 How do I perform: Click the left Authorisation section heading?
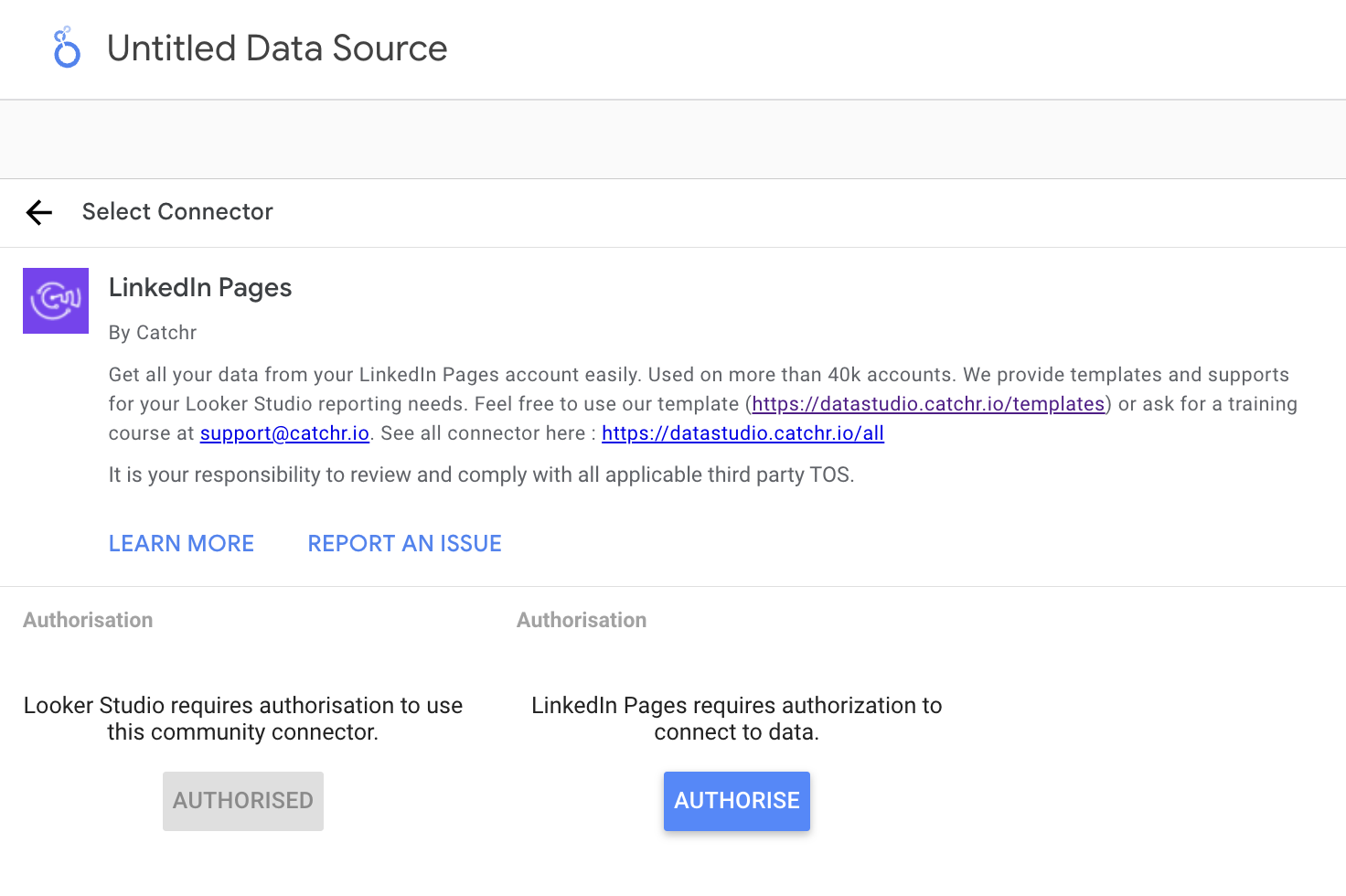click(x=87, y=620)
